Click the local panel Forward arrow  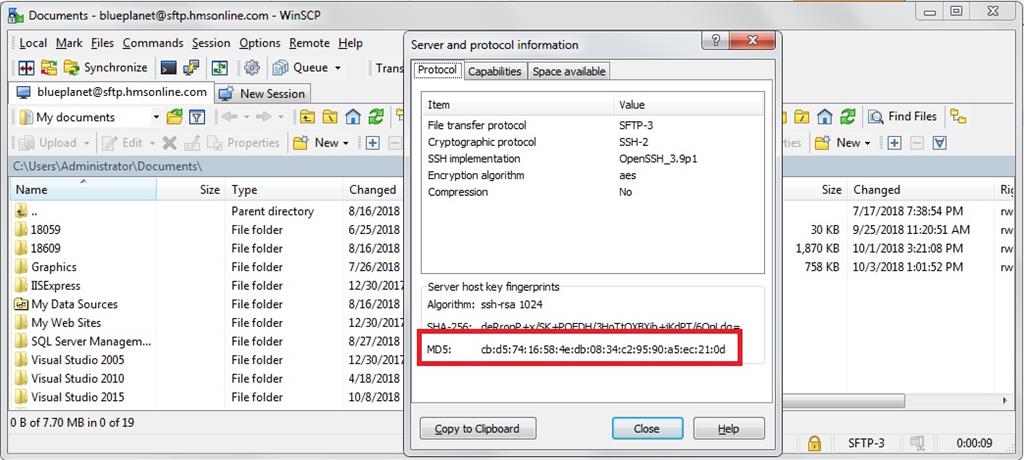pos(263,118)
